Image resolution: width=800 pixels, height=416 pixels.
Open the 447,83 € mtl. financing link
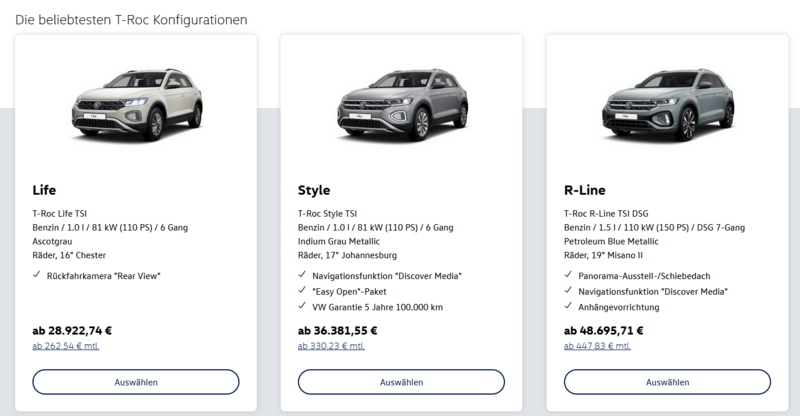pos(597,346)
